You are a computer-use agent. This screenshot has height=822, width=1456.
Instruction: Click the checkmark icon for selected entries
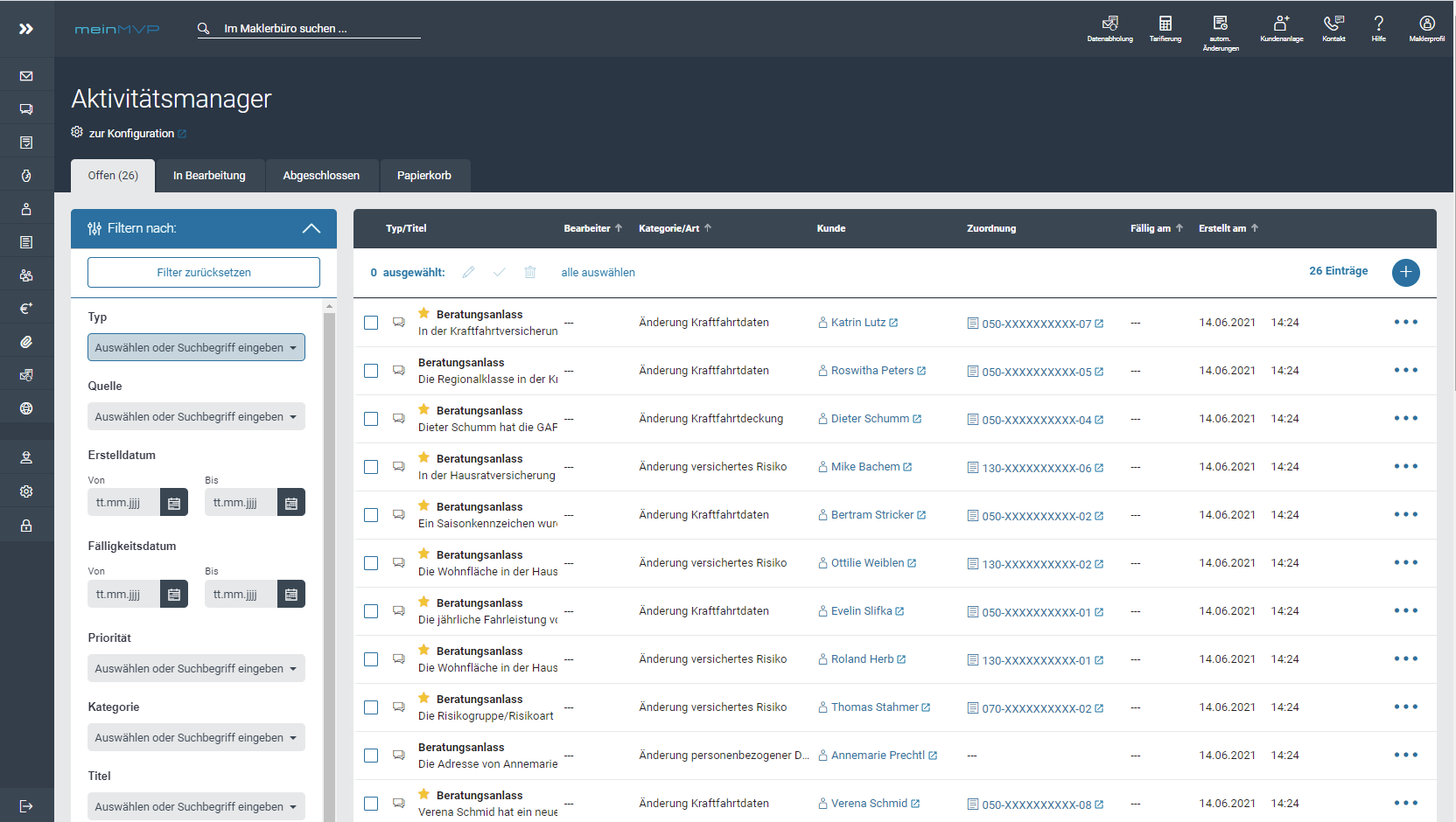click(x=500, y=272)
